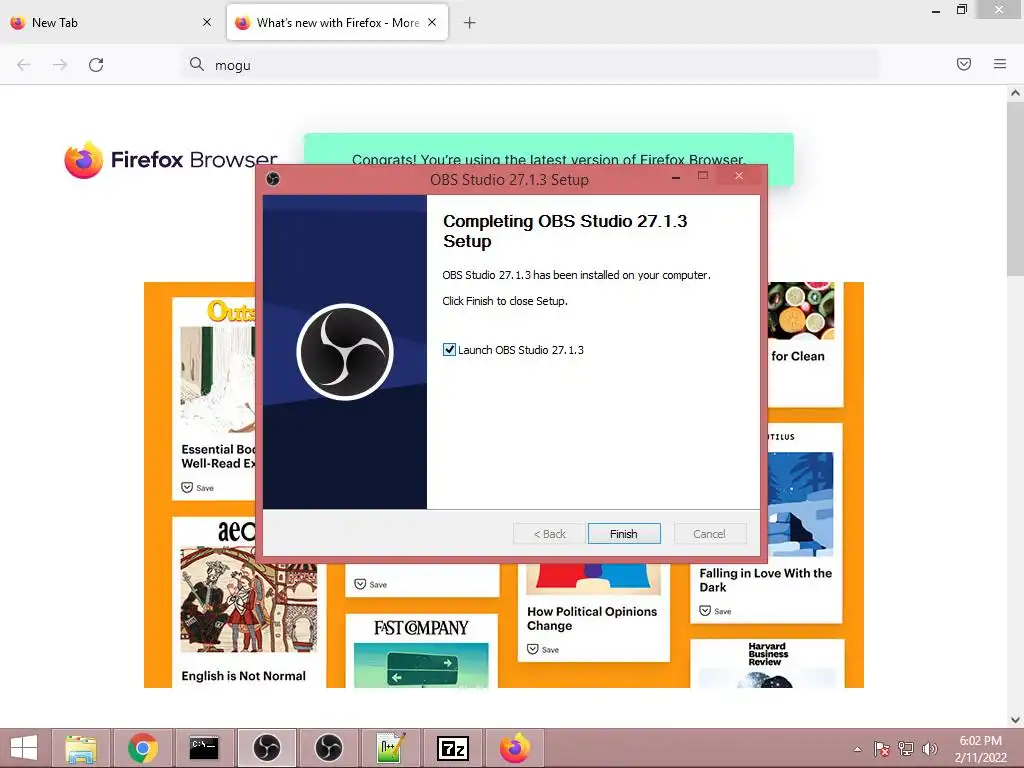
Task: Click the network tray icon
Action: coord(906,749)
